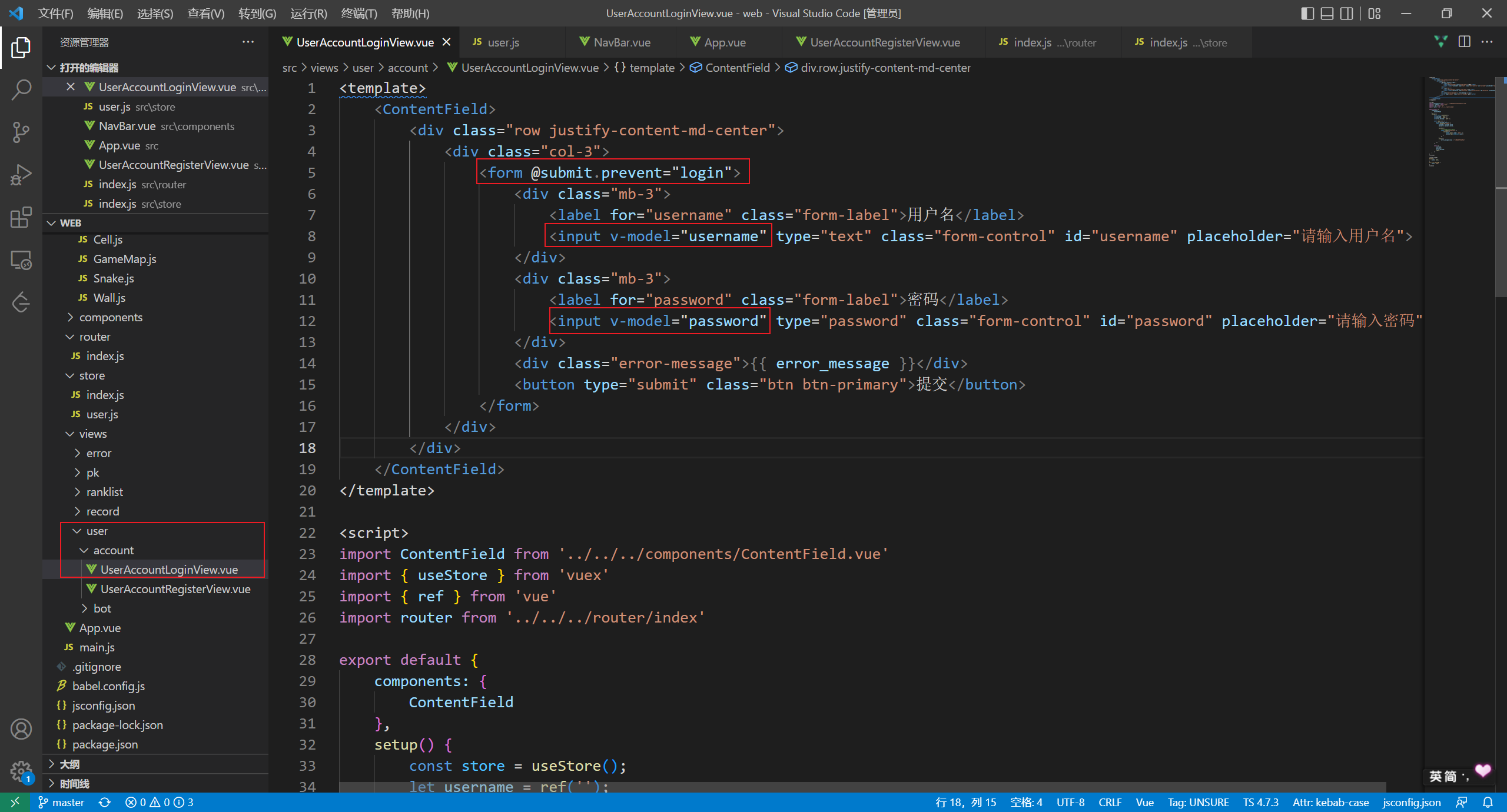Click the Accounts icon in activity bar
This screenshot has height=812, width=1507.
(21, 729)
